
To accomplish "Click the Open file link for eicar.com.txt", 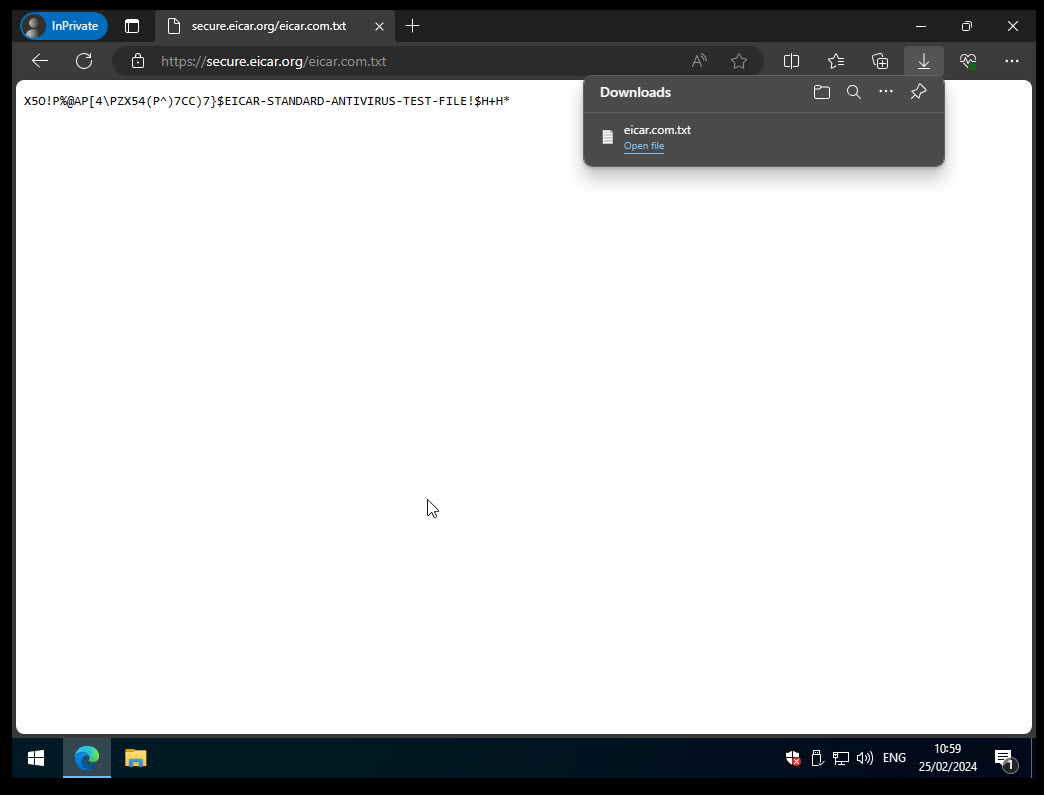I will [643, 146].
